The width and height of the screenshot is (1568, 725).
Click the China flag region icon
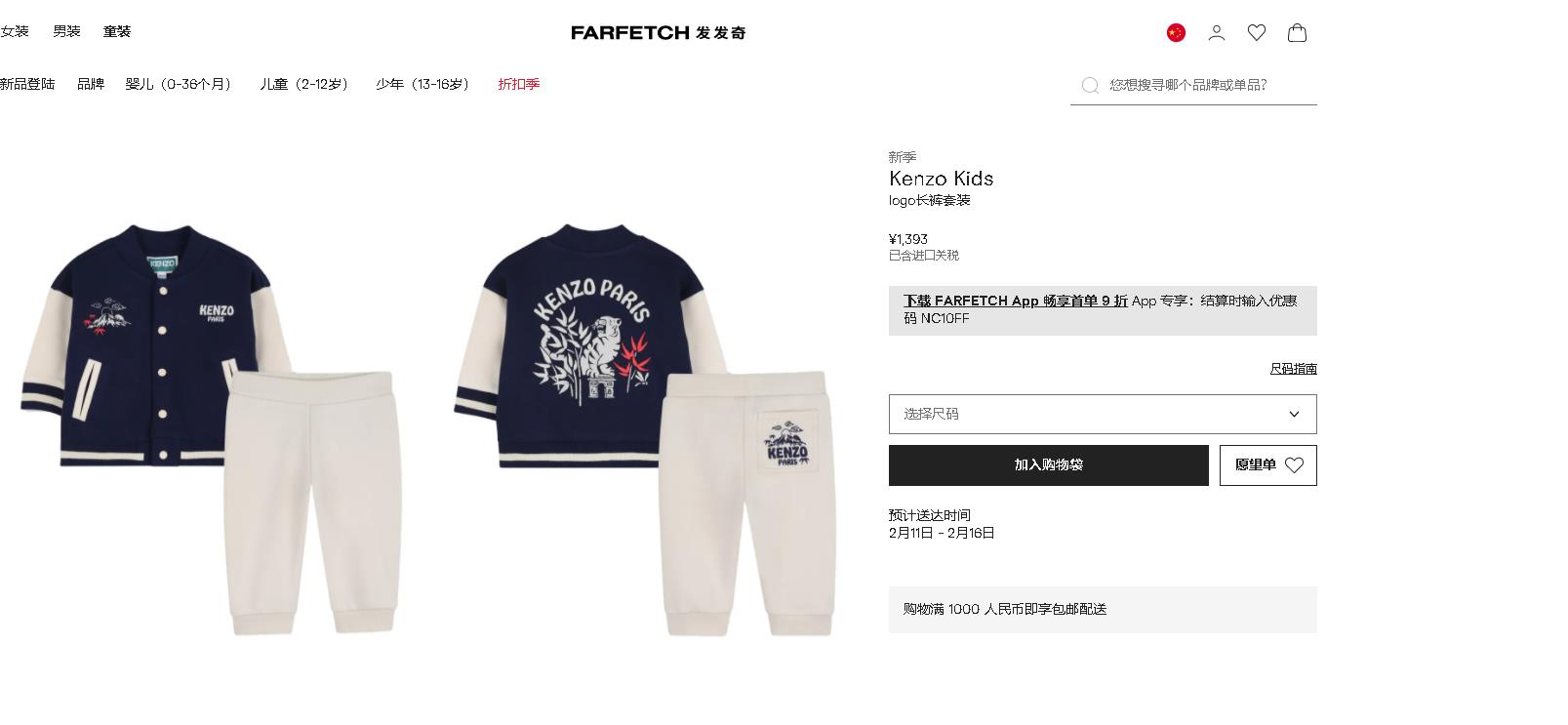tap(1176, 32)
